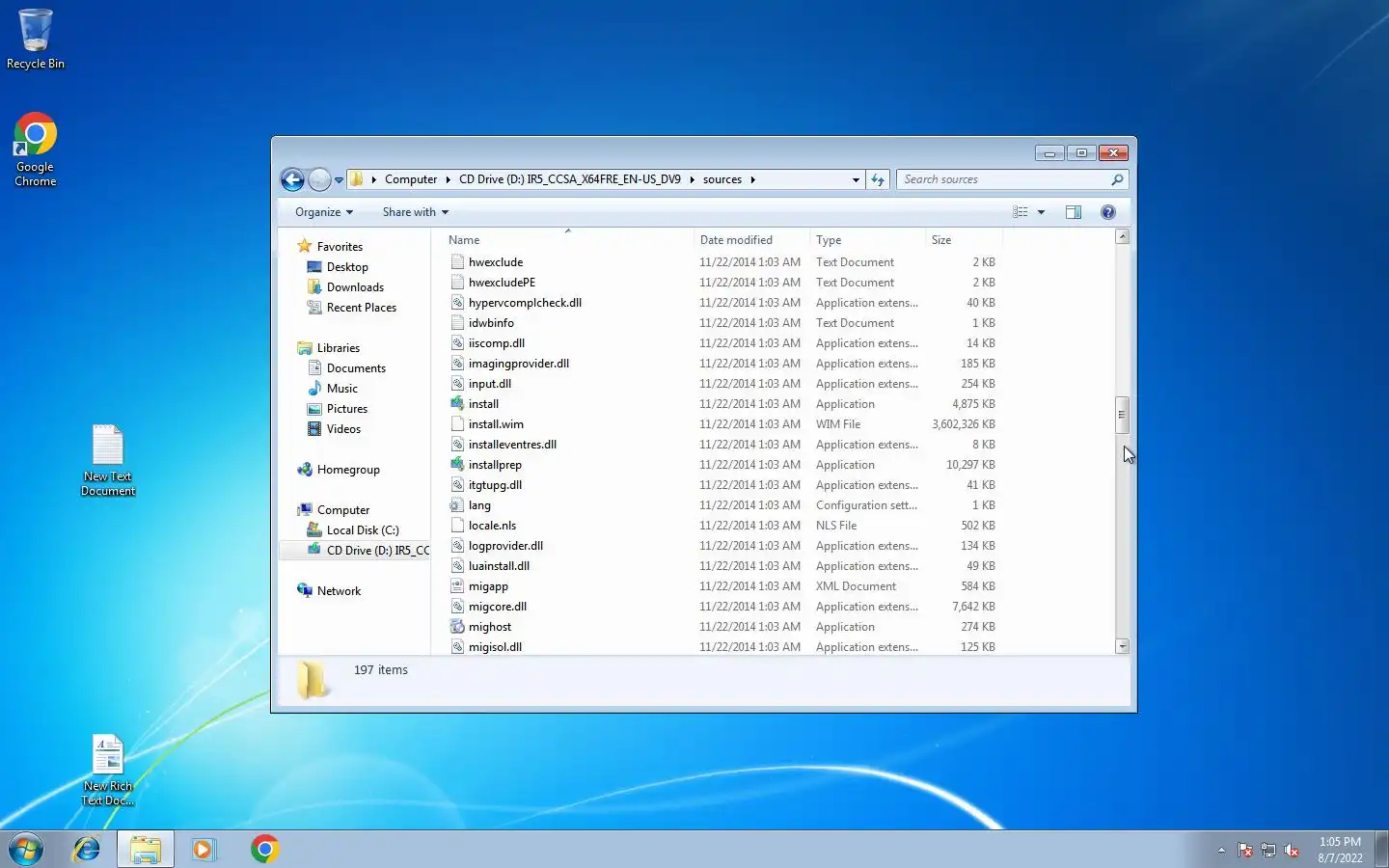Click the muted volume tray icon
This screenshot has width=1389, height=868.
[1292, 850]
